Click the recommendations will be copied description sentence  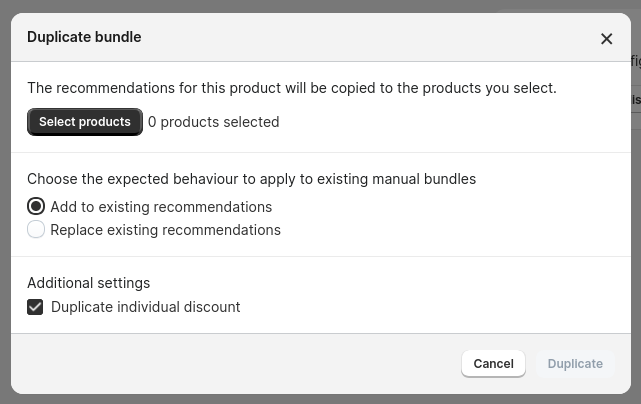pos(292,88)
